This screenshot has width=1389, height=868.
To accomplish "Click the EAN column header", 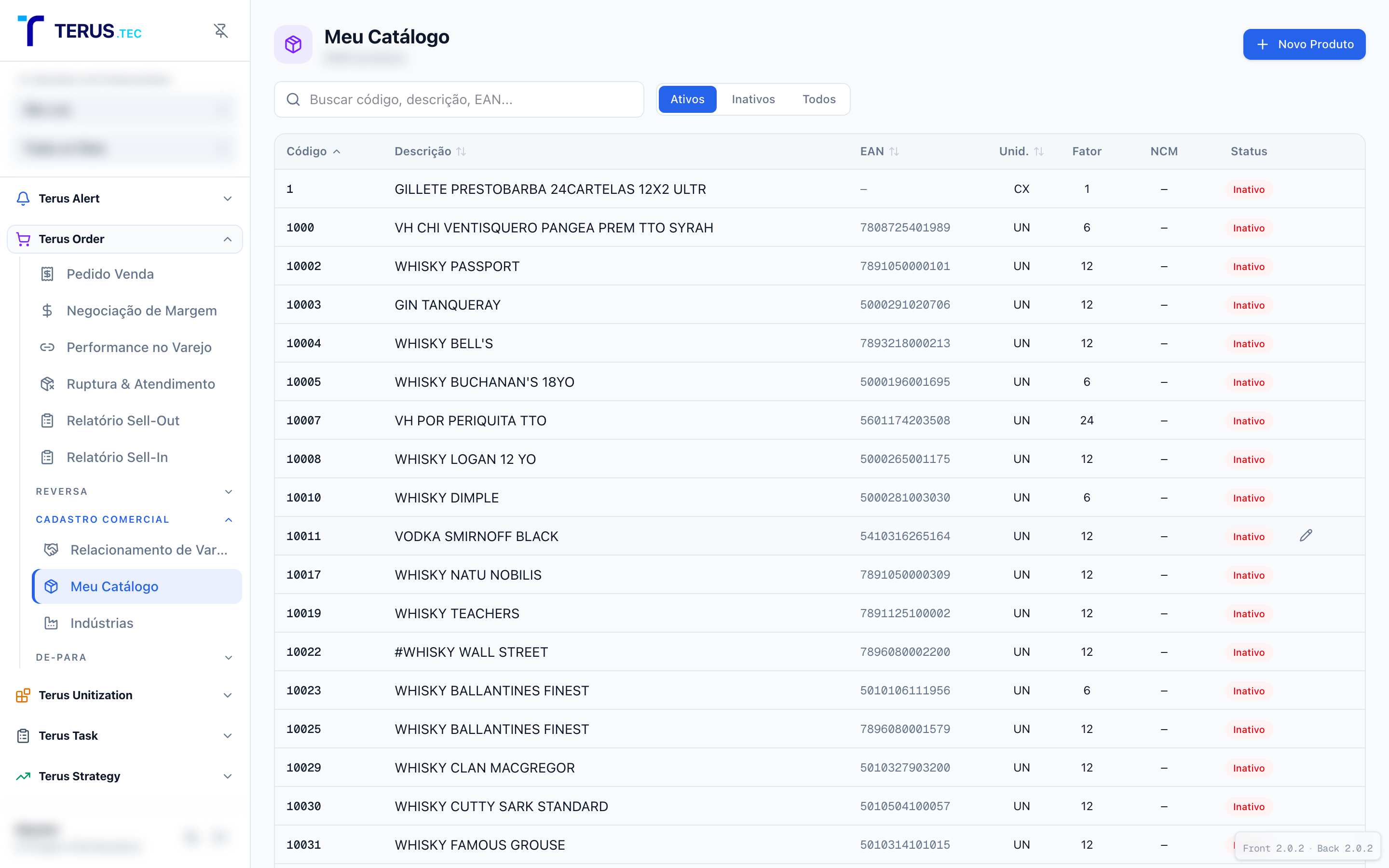I will pos(879,151).
